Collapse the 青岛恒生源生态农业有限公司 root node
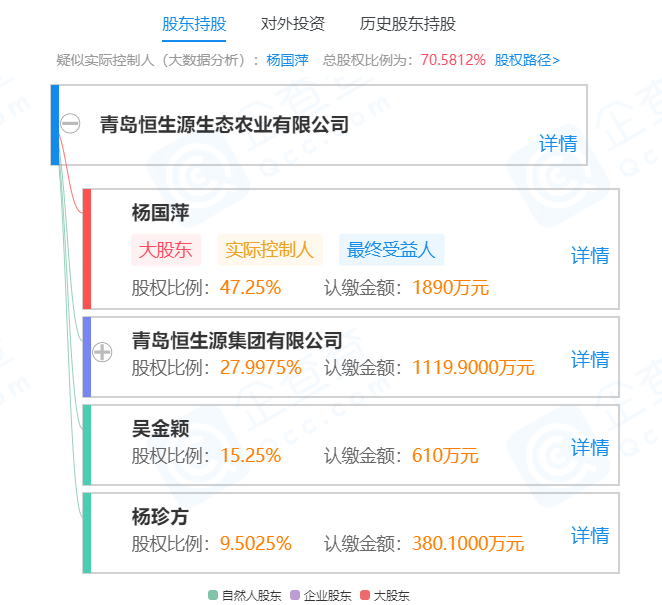The image size is (662, 605). point(70,125)
